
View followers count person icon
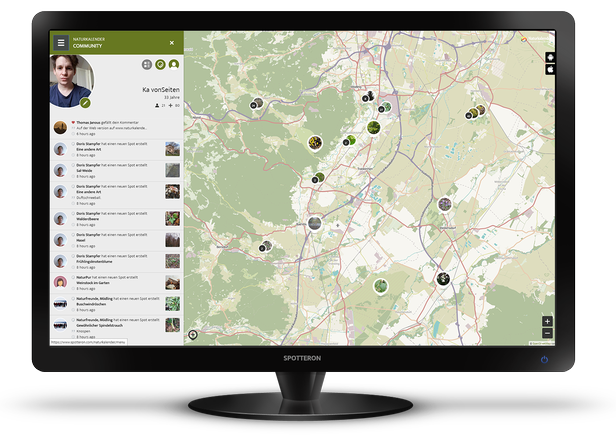click(157, 106)
